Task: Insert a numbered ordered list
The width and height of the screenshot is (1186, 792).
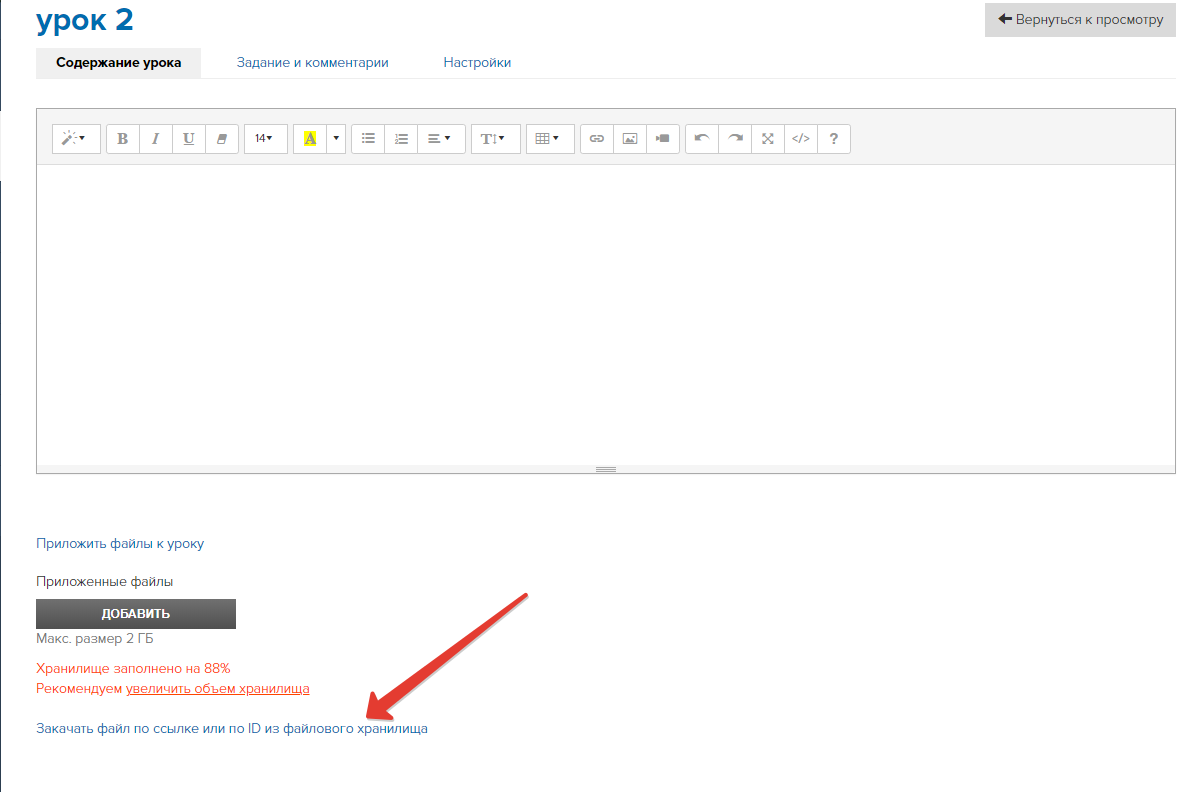Action: (401, 139)
